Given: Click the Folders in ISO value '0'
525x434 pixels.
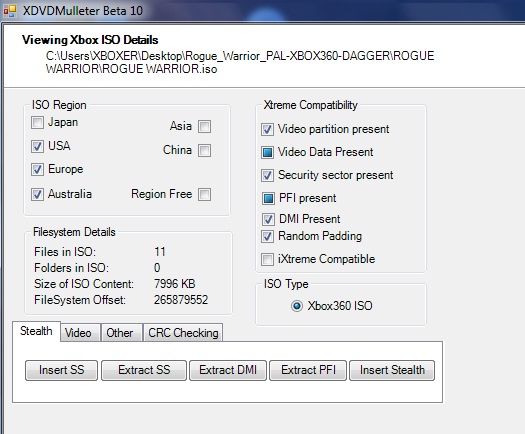Looking at the screenshot, I should click(157, 268).
